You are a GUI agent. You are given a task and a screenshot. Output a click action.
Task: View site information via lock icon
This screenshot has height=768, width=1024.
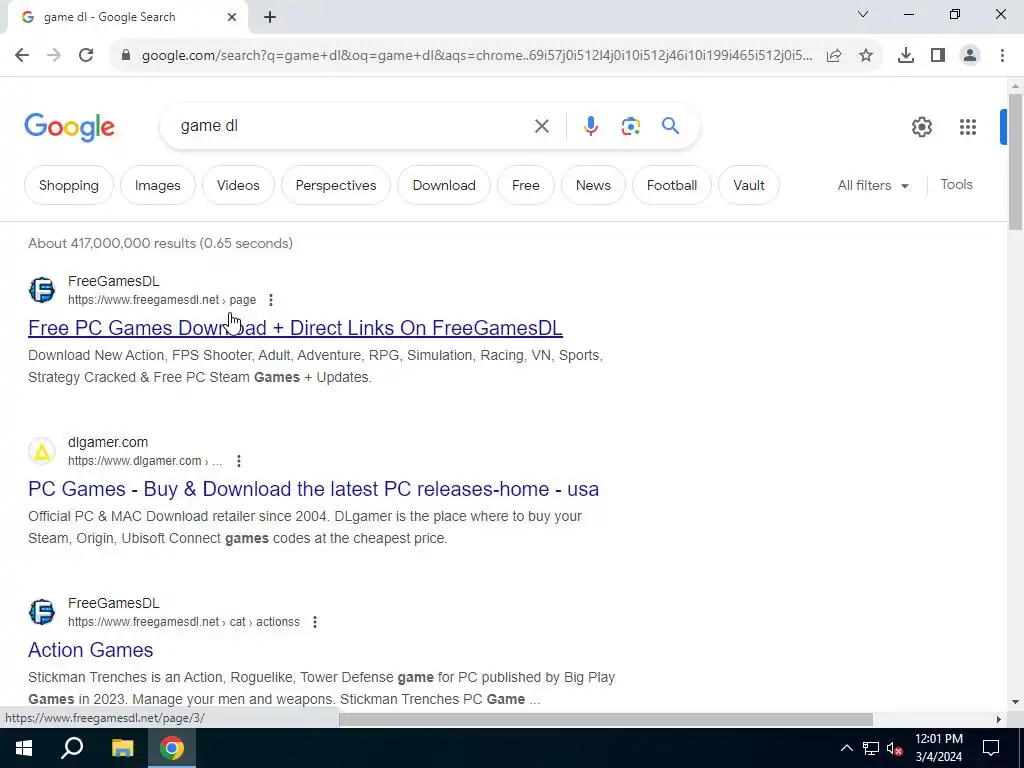point(126,56)
